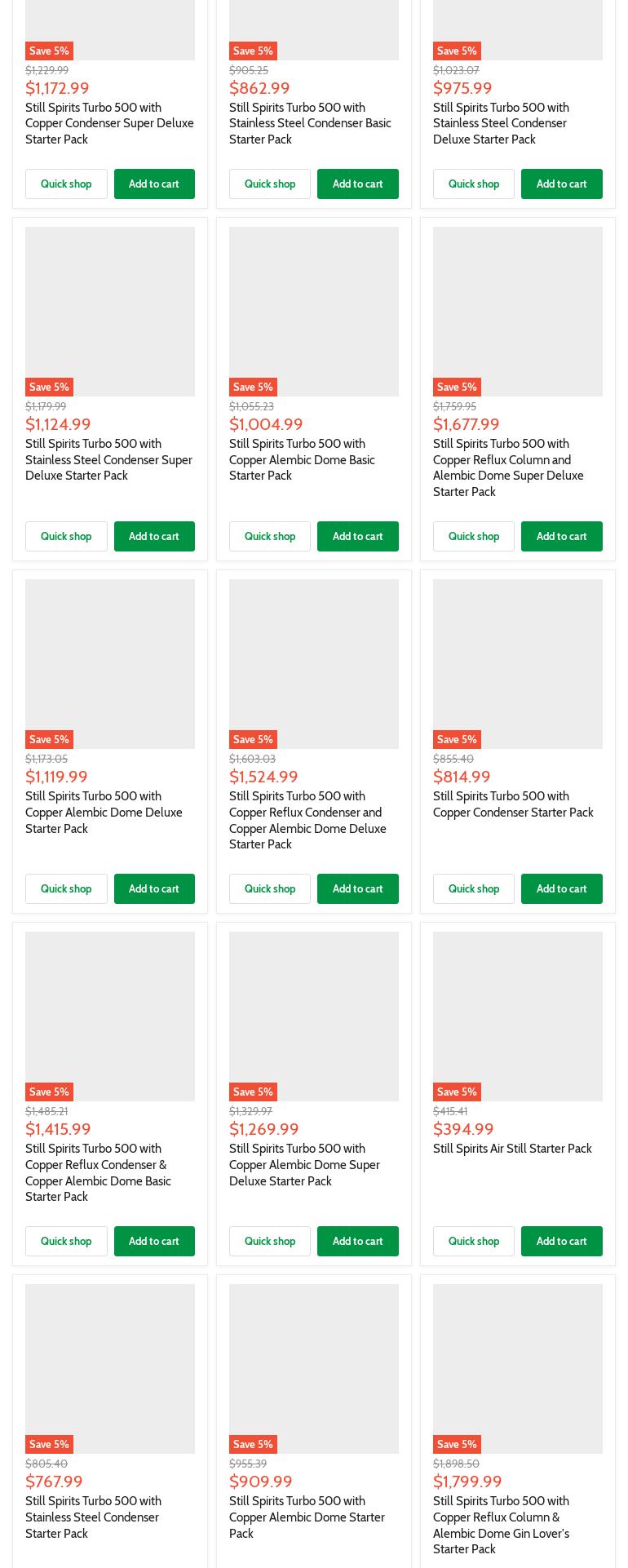Quick shop Copper Reflux Column Super Deluxe pack
This screenshot has width=628, height=1568.
click(x=473, y=536)
